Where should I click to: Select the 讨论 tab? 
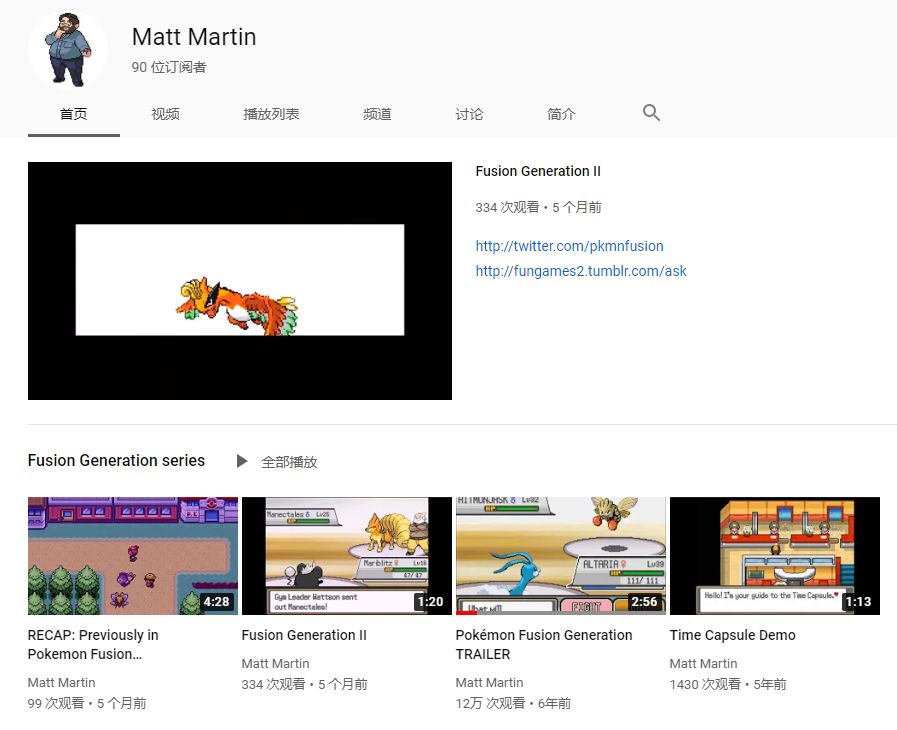(469, 114)
